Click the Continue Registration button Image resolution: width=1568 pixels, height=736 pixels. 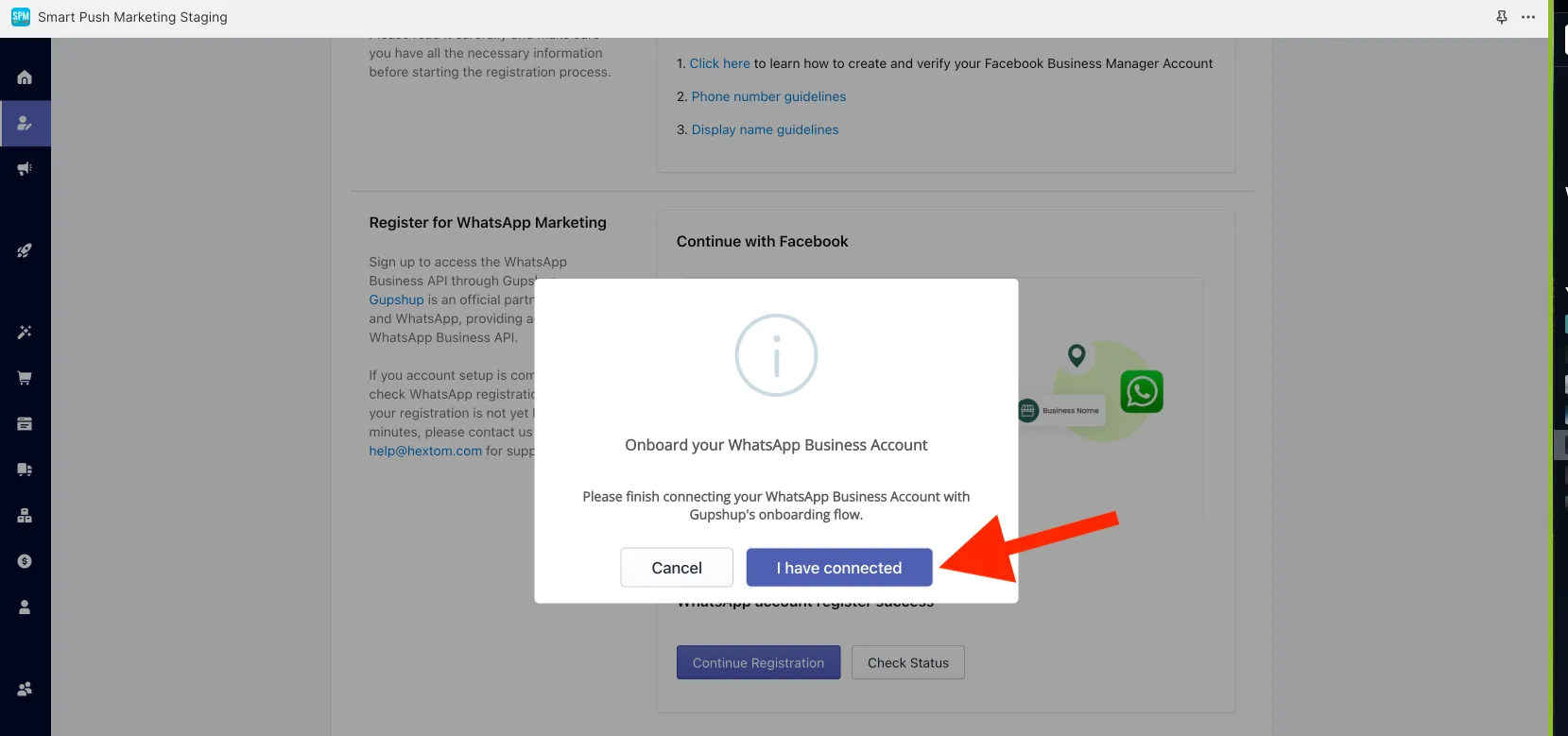(x=758, y=662)
